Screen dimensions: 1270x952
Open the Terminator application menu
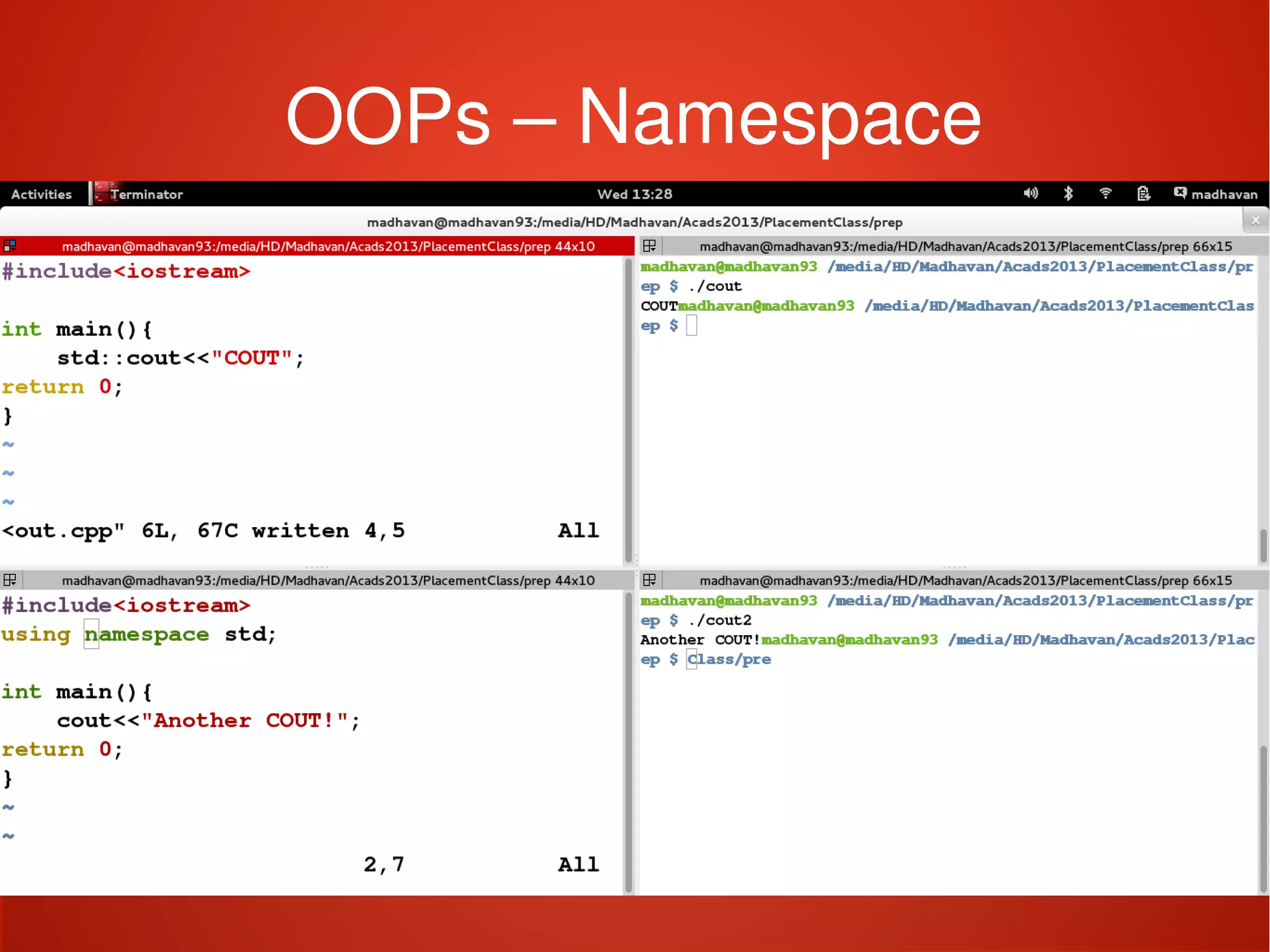146,194
